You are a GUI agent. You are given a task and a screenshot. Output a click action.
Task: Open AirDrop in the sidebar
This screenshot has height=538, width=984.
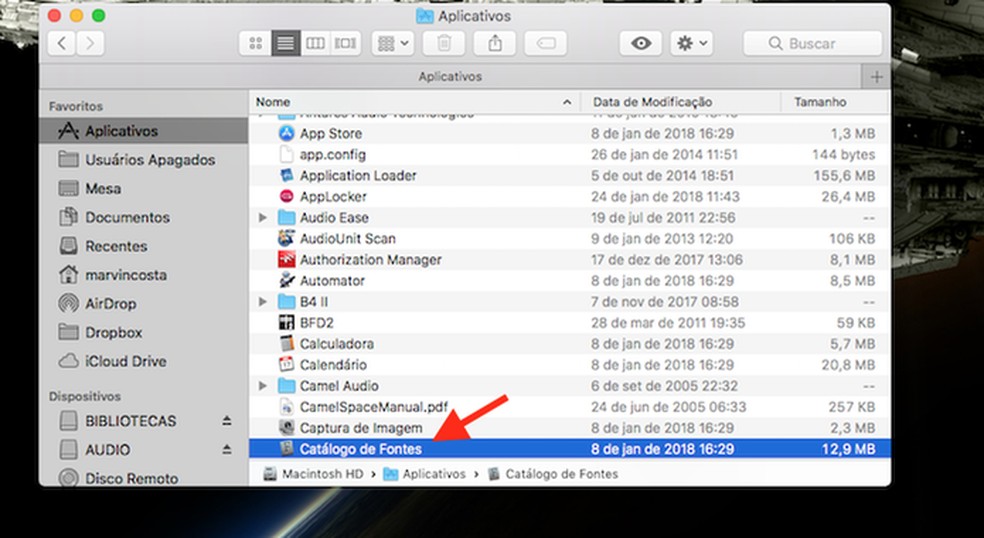coord(143,304)
